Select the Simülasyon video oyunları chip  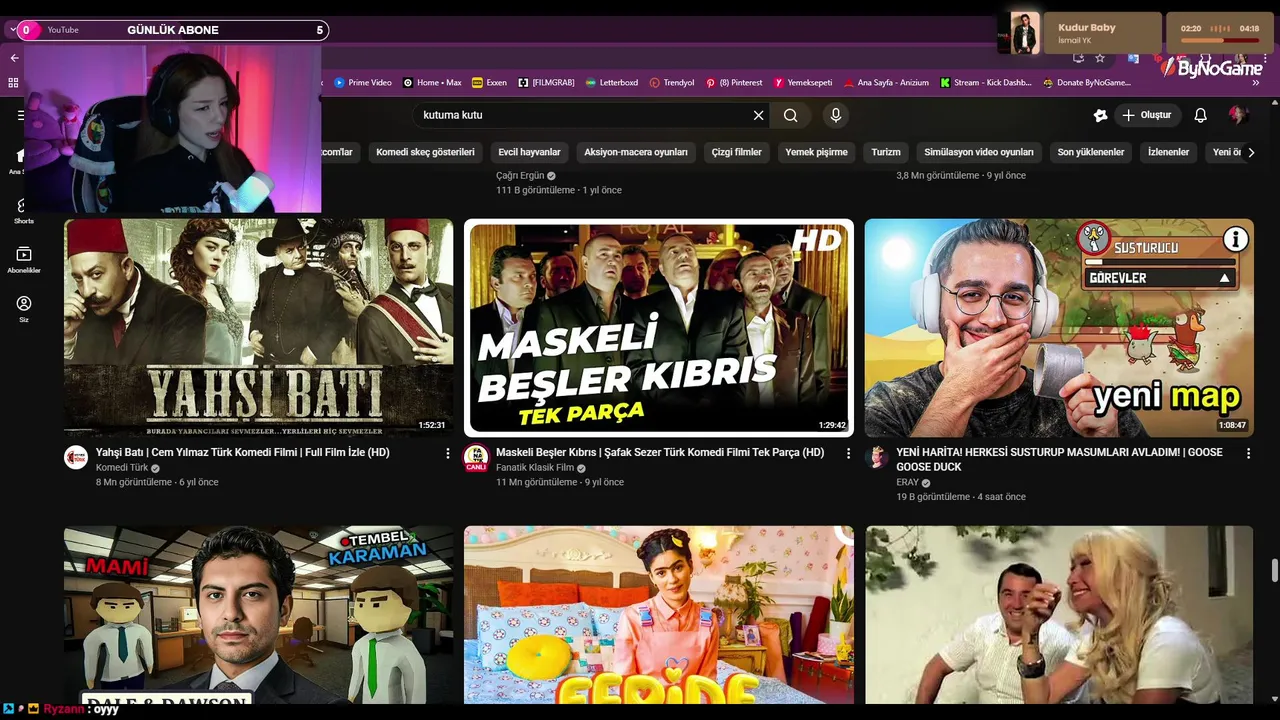click(979, 152)
